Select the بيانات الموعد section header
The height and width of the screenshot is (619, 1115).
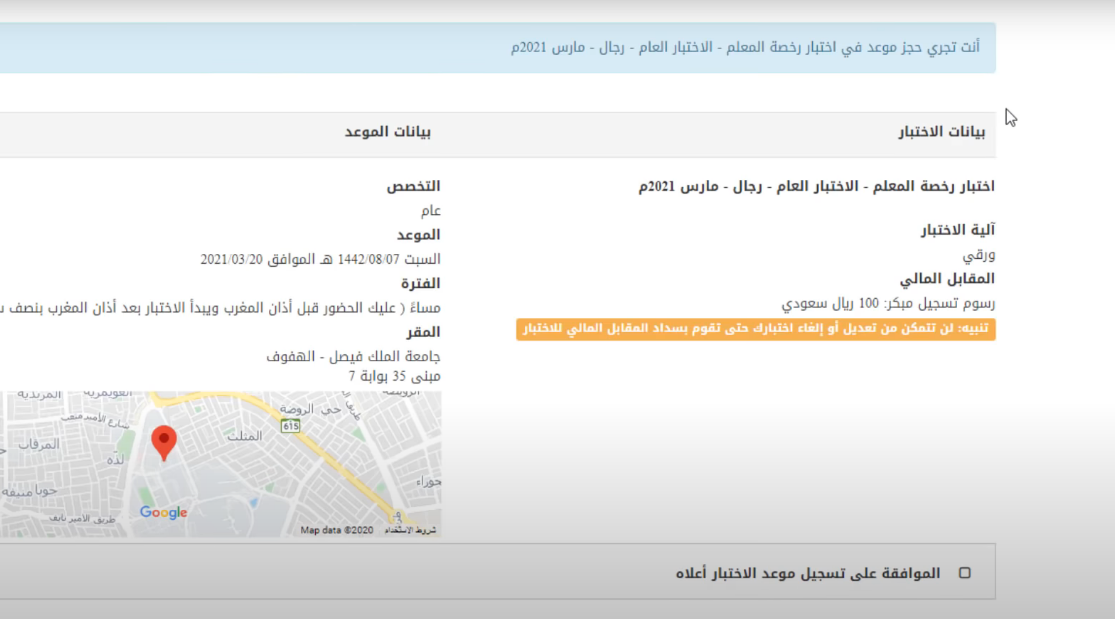point(388,132)
